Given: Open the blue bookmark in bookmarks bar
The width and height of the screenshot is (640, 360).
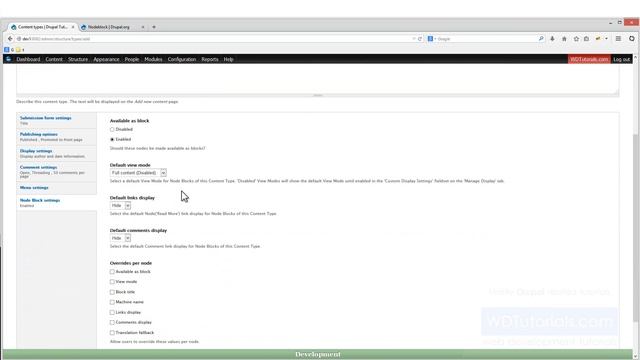Looking at the screenshot, I should coord(7,49).
